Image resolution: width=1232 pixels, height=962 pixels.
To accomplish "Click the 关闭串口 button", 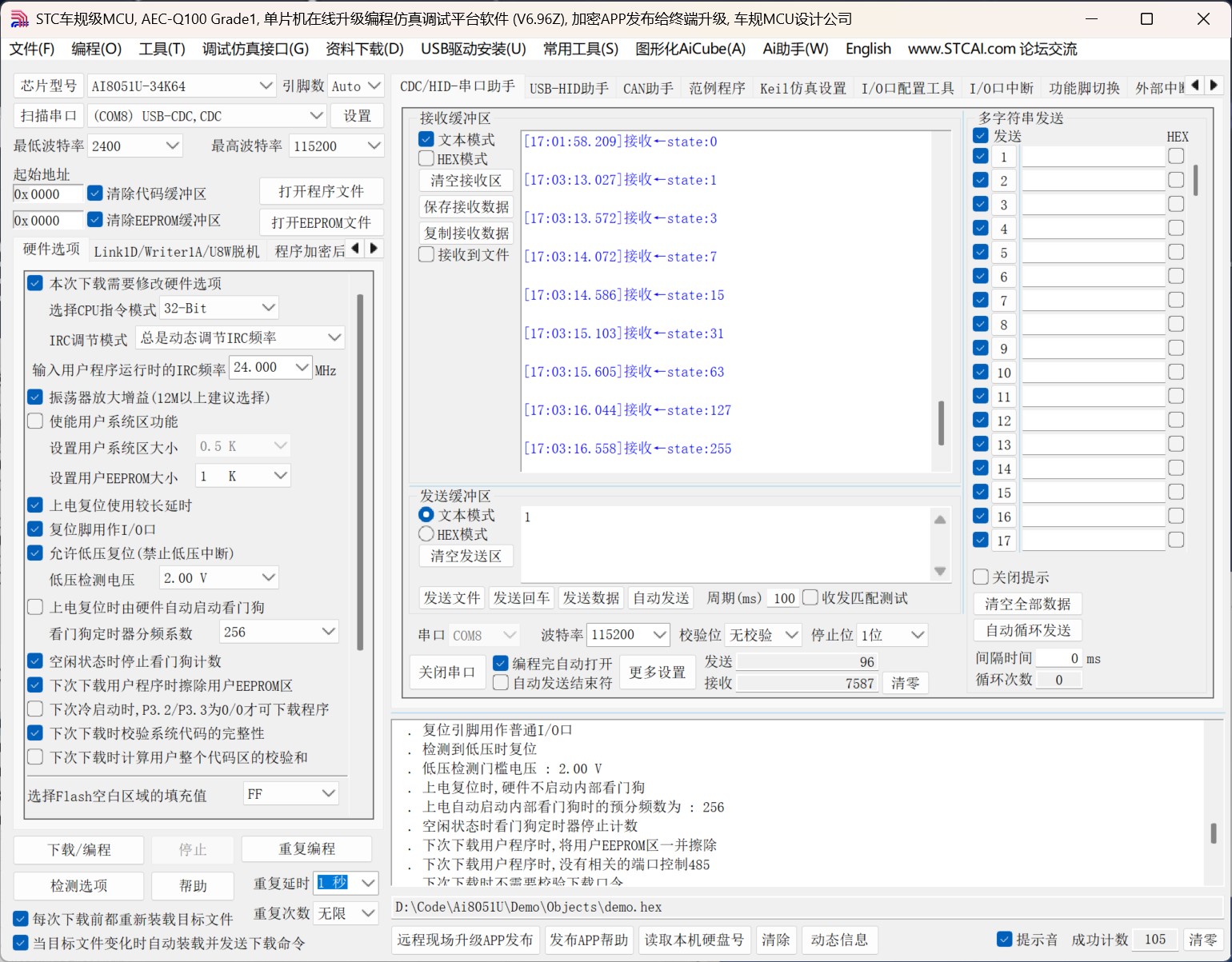I will tap(447, 673).
